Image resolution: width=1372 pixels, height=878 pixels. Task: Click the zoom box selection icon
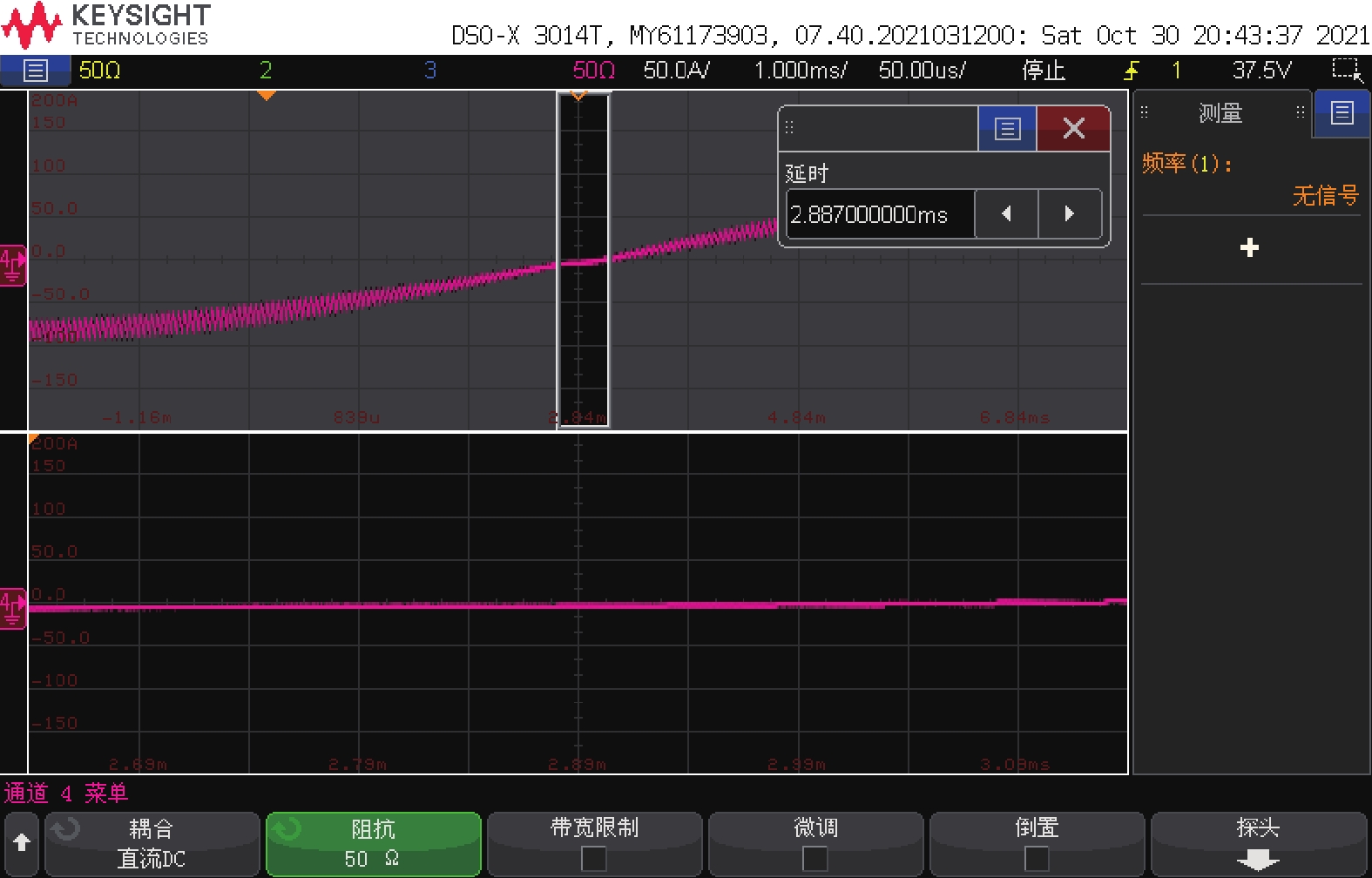coord(1346,71)
